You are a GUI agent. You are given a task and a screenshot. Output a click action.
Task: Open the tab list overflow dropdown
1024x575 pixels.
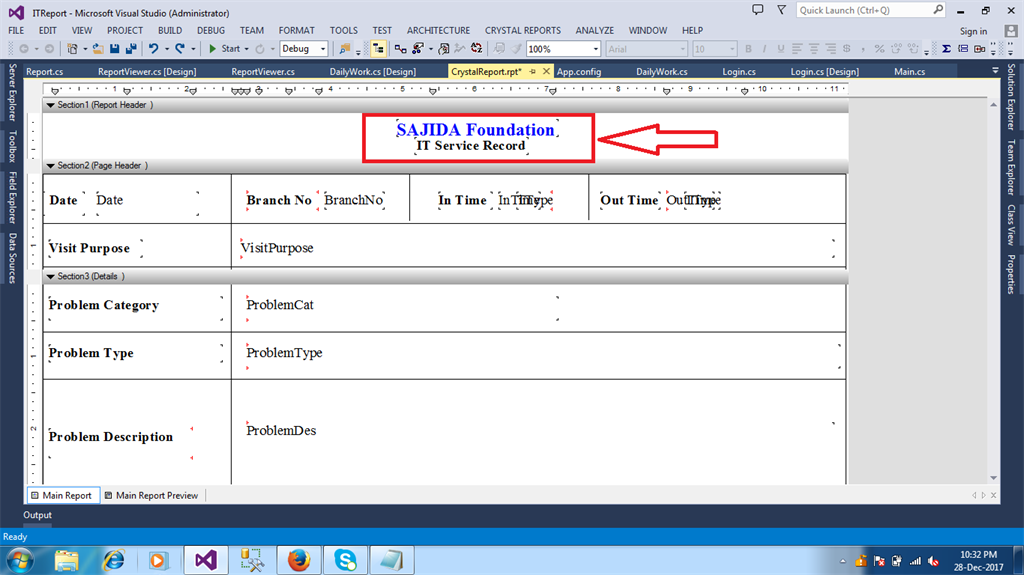995,71
